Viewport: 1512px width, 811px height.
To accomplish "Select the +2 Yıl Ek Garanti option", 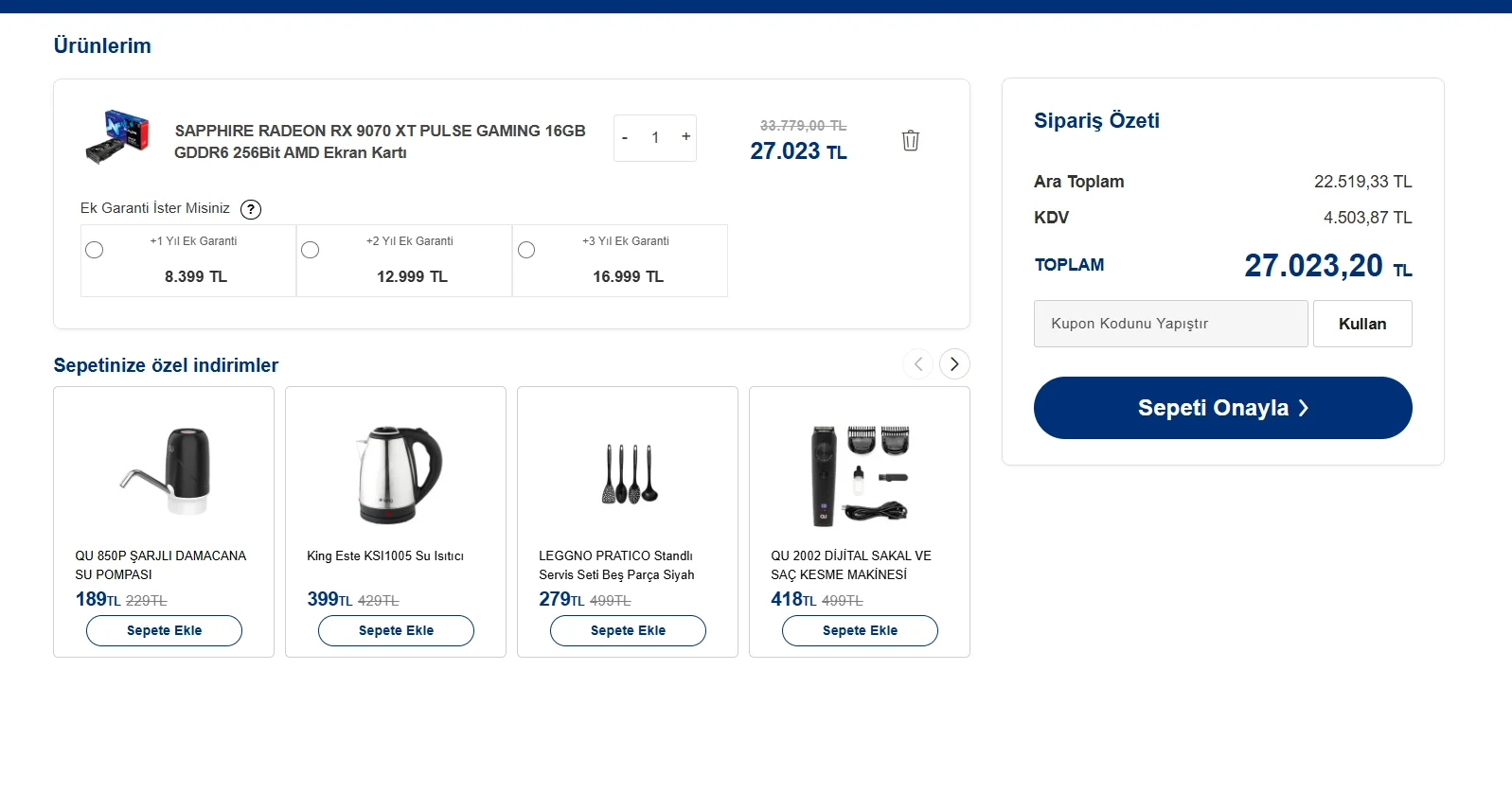I will point(311,250).
